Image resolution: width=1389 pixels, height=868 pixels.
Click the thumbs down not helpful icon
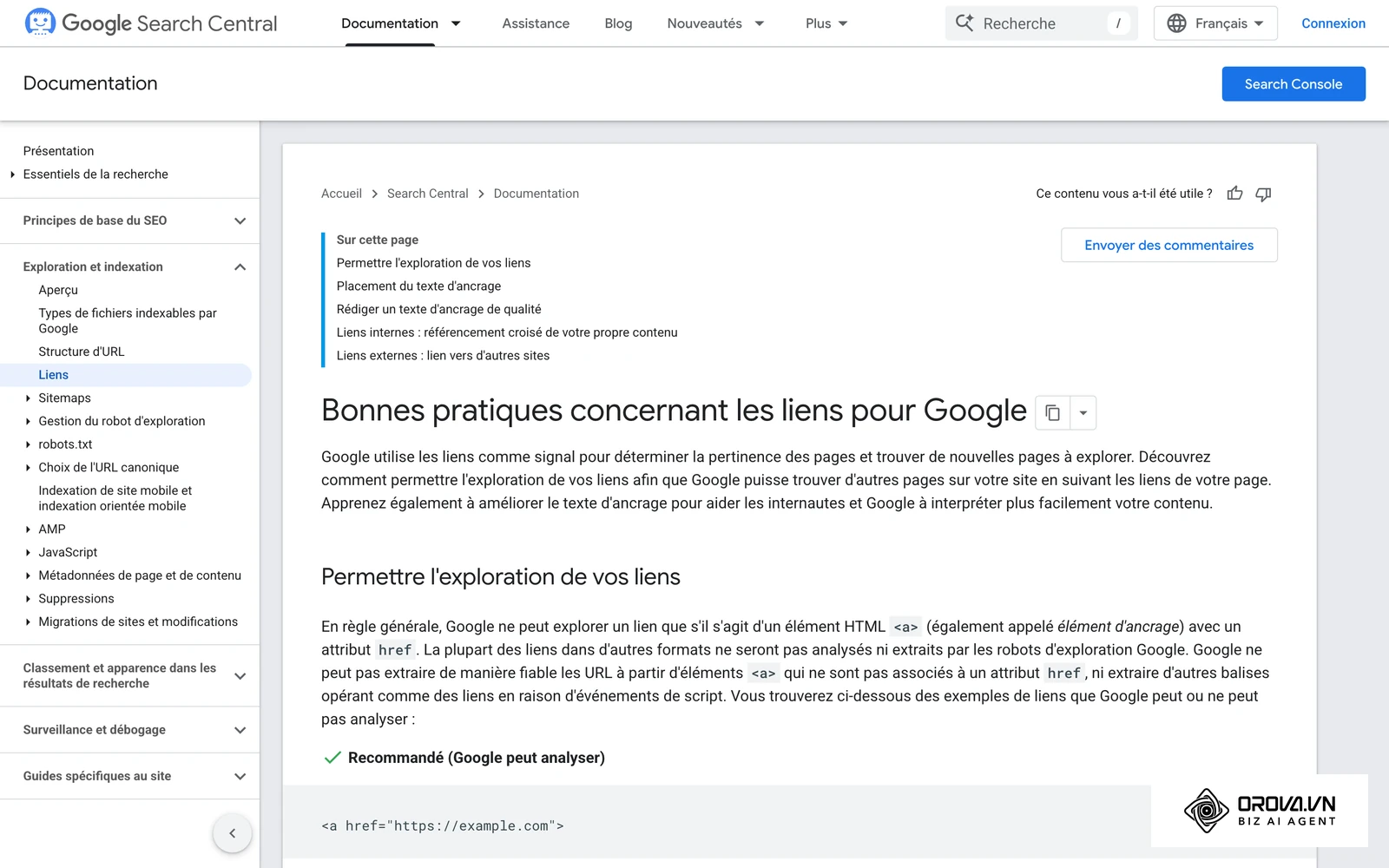point(1263,194)
